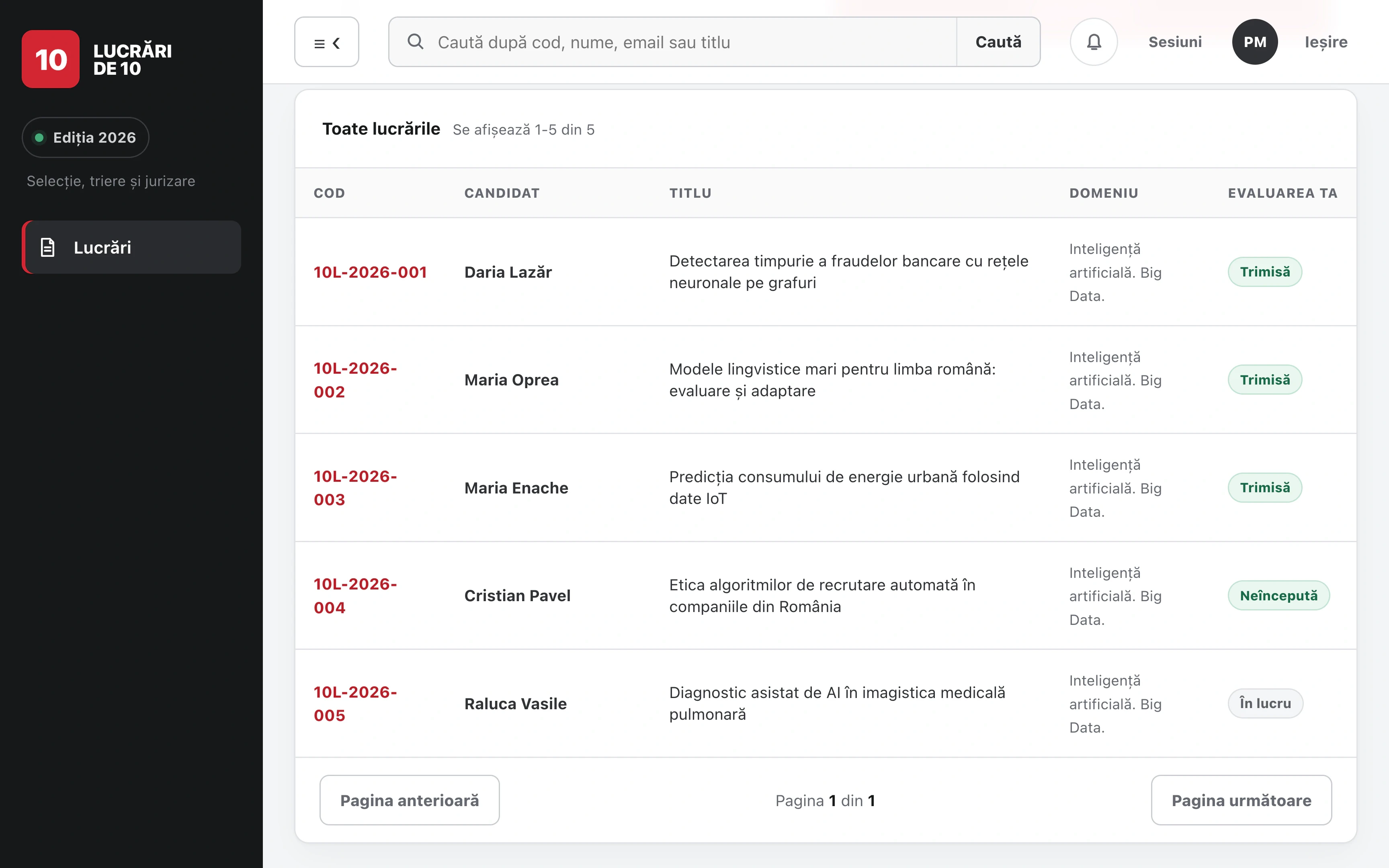Open the Sesiuni link

1175,42
